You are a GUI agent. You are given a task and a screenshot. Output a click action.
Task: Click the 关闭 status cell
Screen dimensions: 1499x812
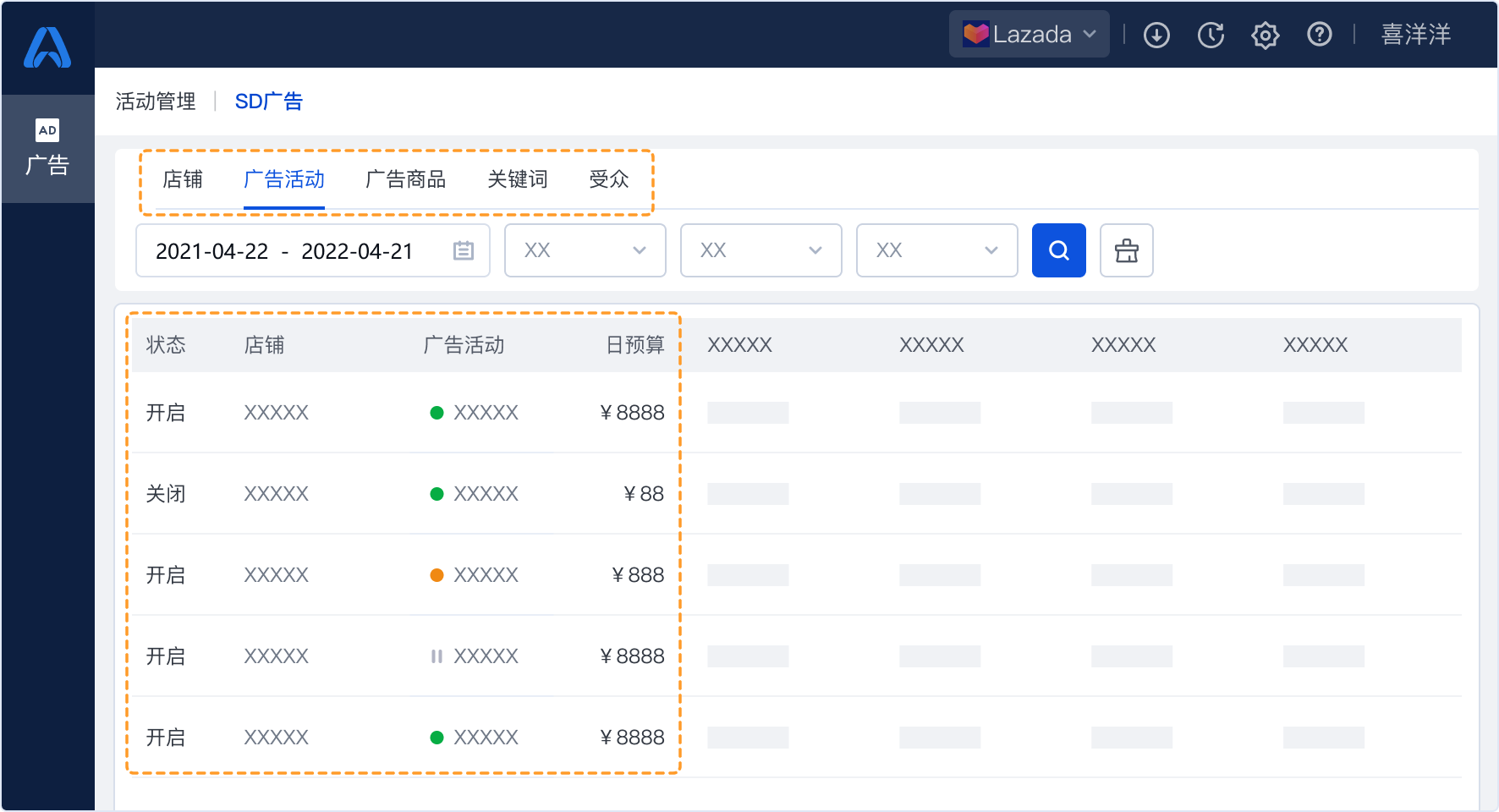[x=166, y=494]
